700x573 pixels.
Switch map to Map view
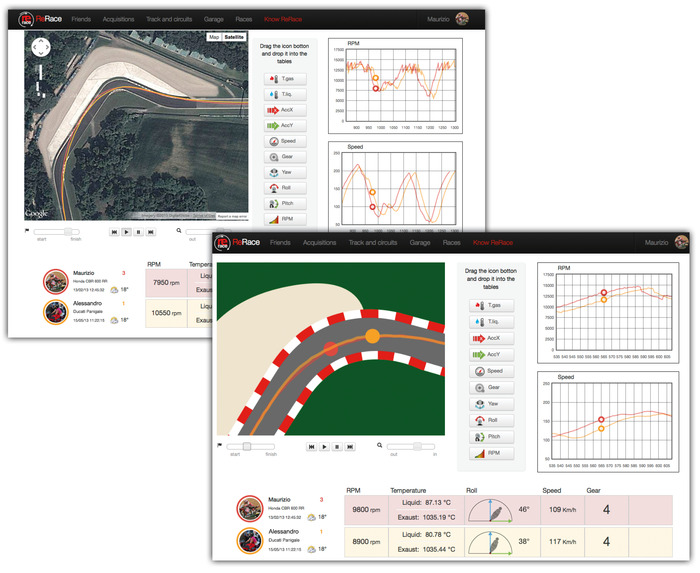[x=214, y=37]
